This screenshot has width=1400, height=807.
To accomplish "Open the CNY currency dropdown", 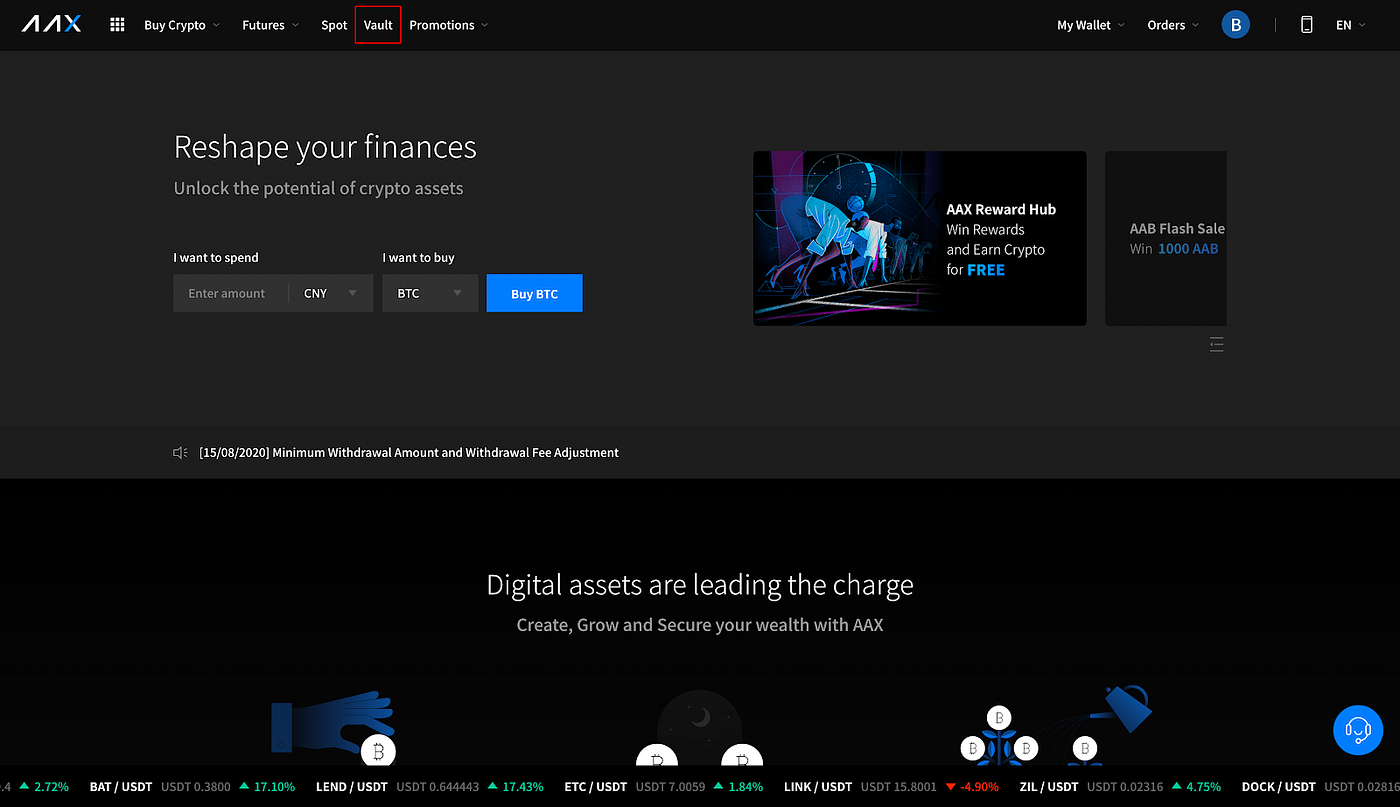I will [x=330, y=292].
